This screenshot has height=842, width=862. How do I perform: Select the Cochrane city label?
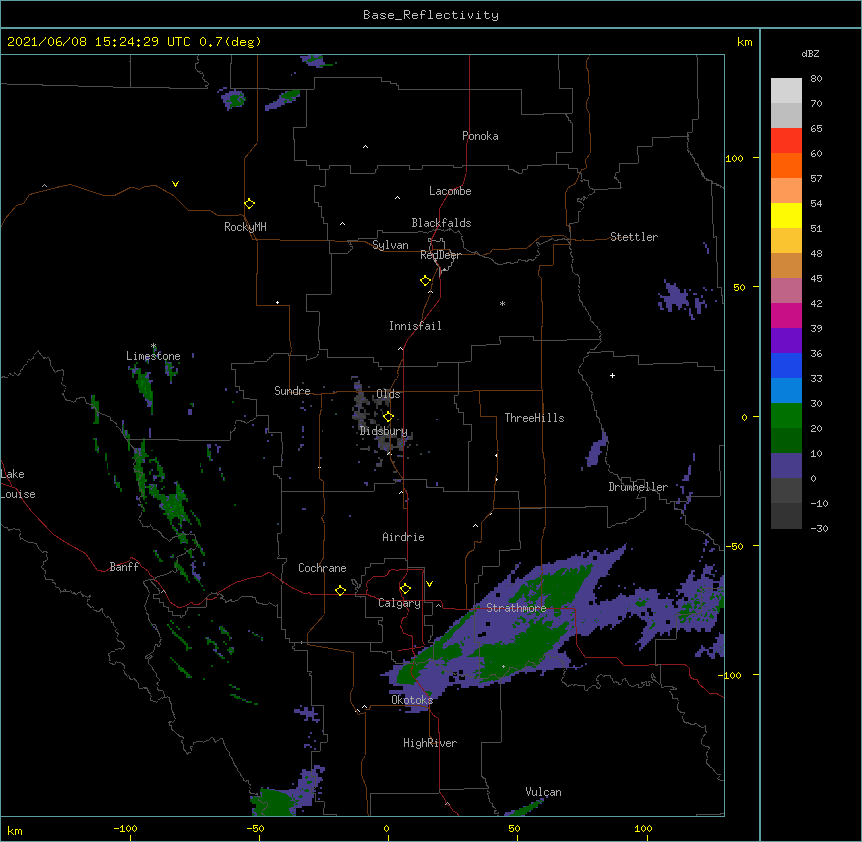[x=322, y=568]
